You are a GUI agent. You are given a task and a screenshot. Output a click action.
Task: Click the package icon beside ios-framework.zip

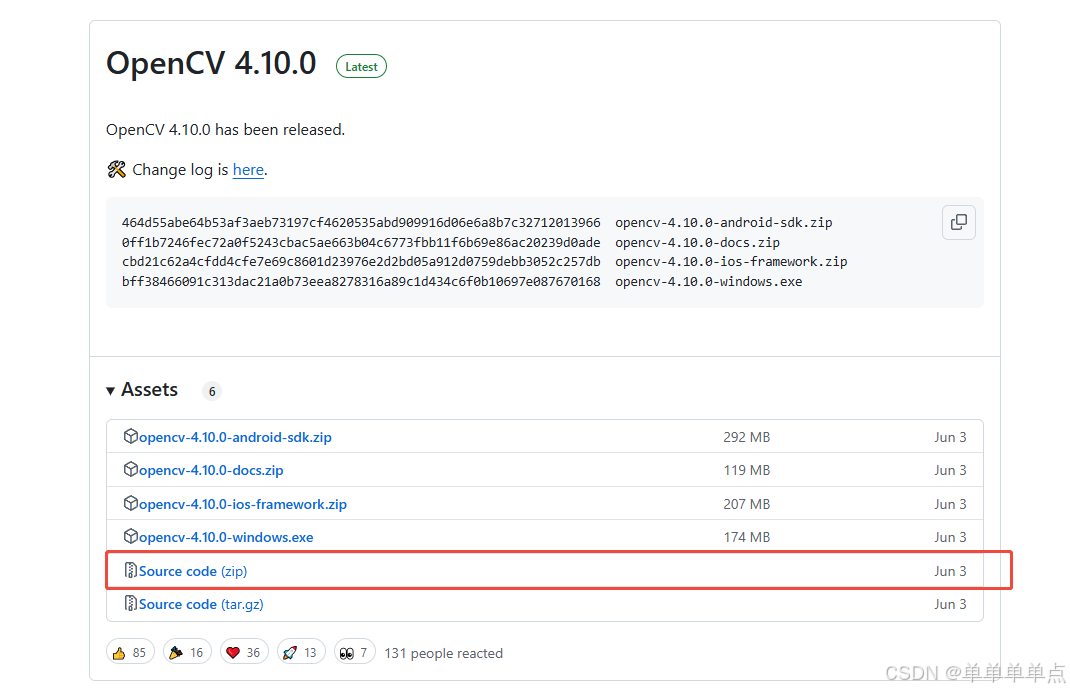click(130, 503)
